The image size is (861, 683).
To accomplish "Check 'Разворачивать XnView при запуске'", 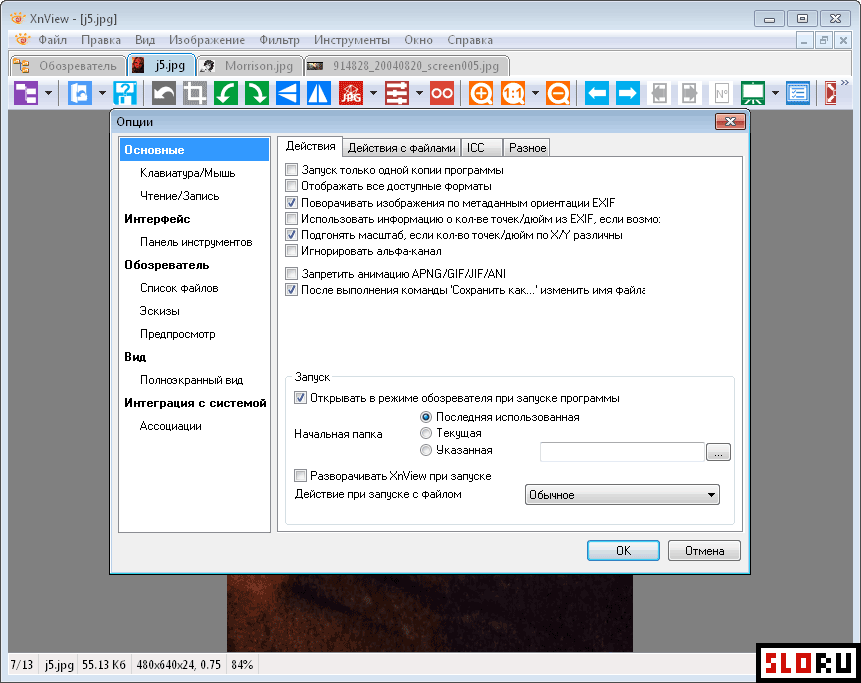I will tap(301, 476).
